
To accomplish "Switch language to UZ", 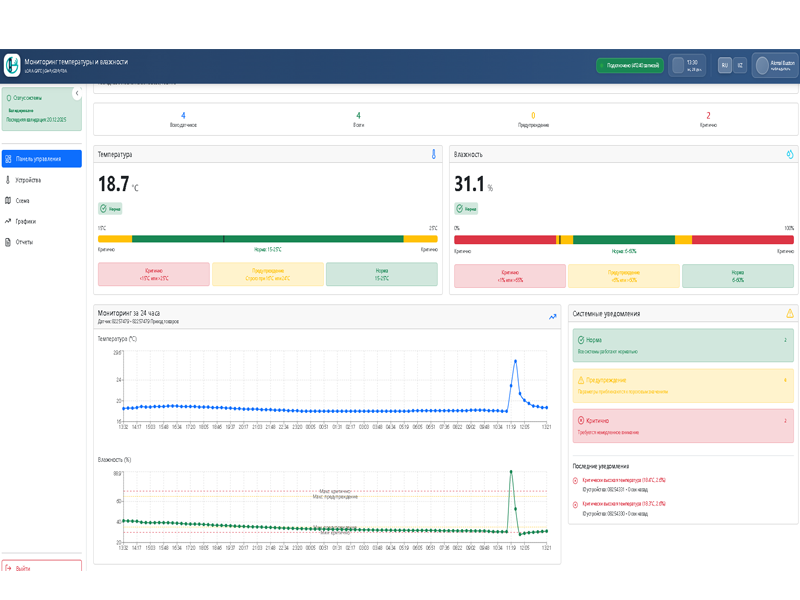I will coord(740,65).
